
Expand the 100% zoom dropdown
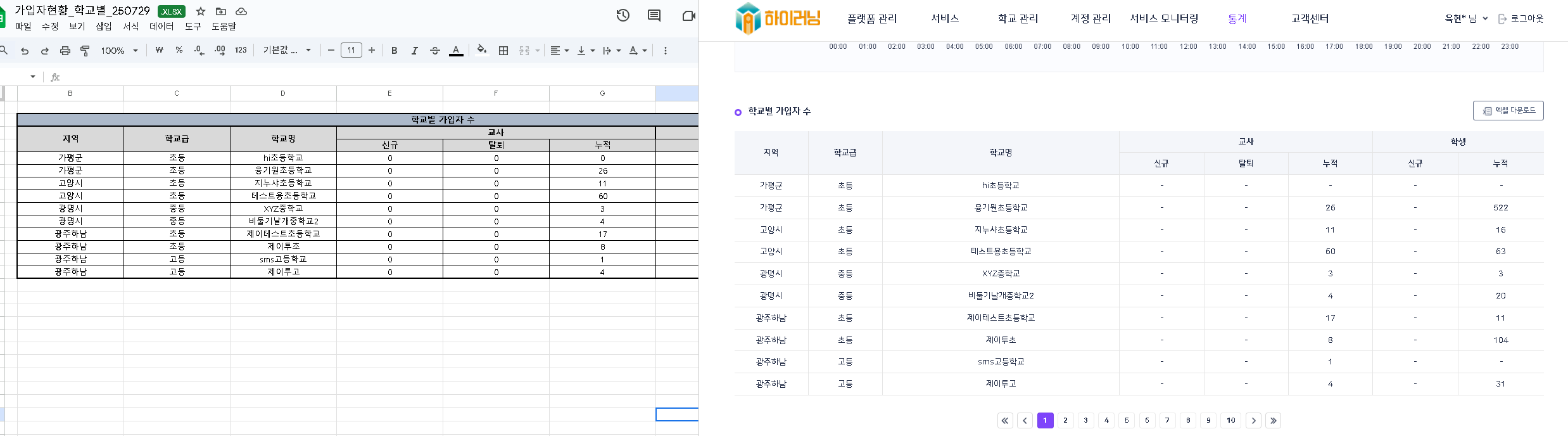[x=119, y=51]
